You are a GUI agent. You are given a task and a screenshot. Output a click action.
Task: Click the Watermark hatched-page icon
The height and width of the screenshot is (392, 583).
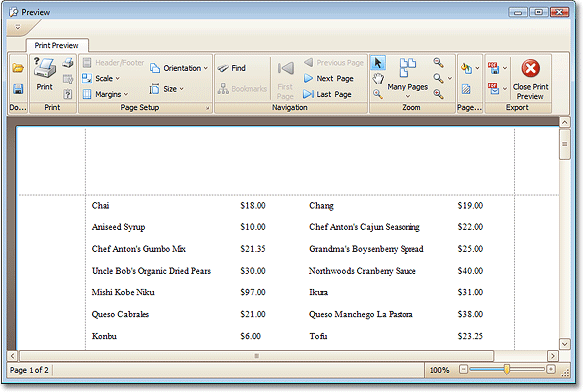(x=466, y=89)
